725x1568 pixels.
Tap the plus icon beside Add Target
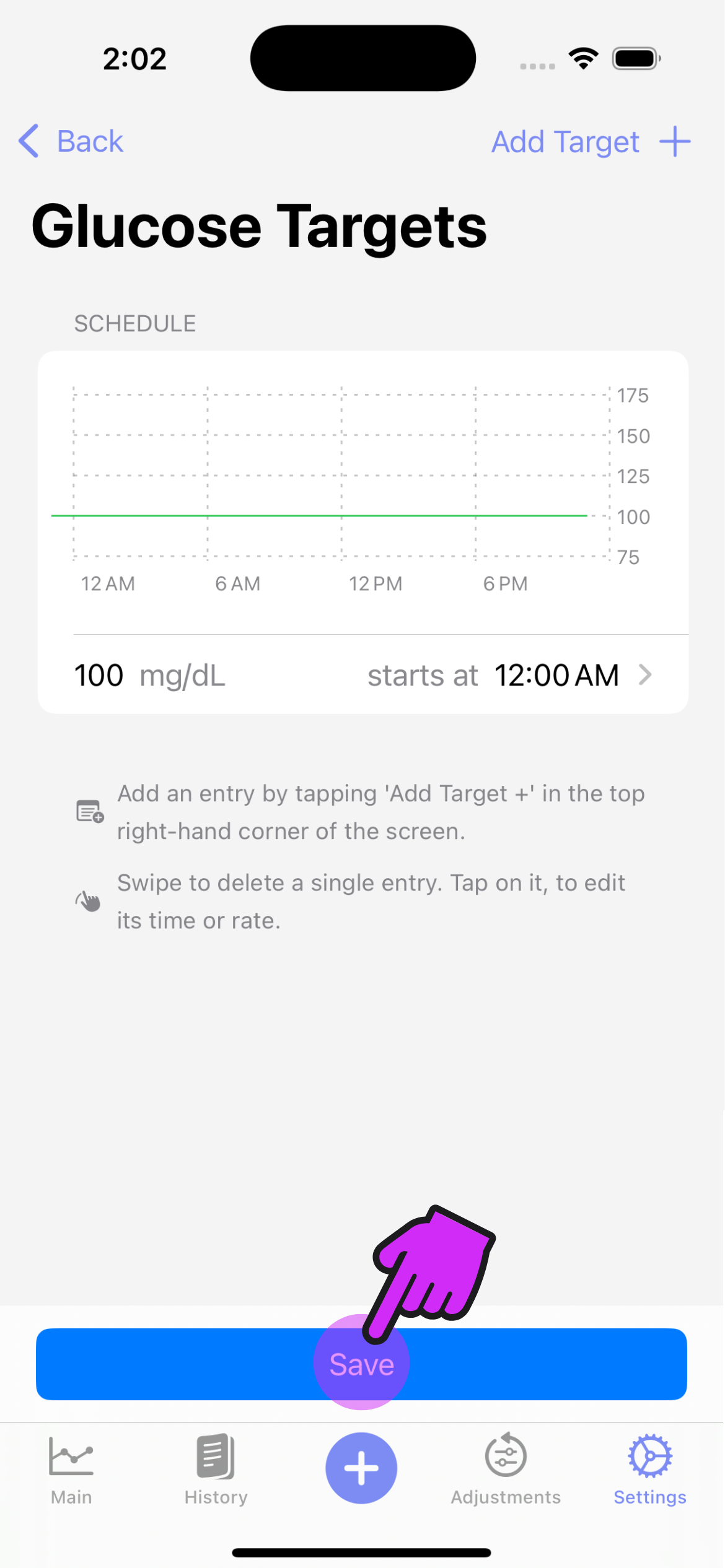[675, 142]
